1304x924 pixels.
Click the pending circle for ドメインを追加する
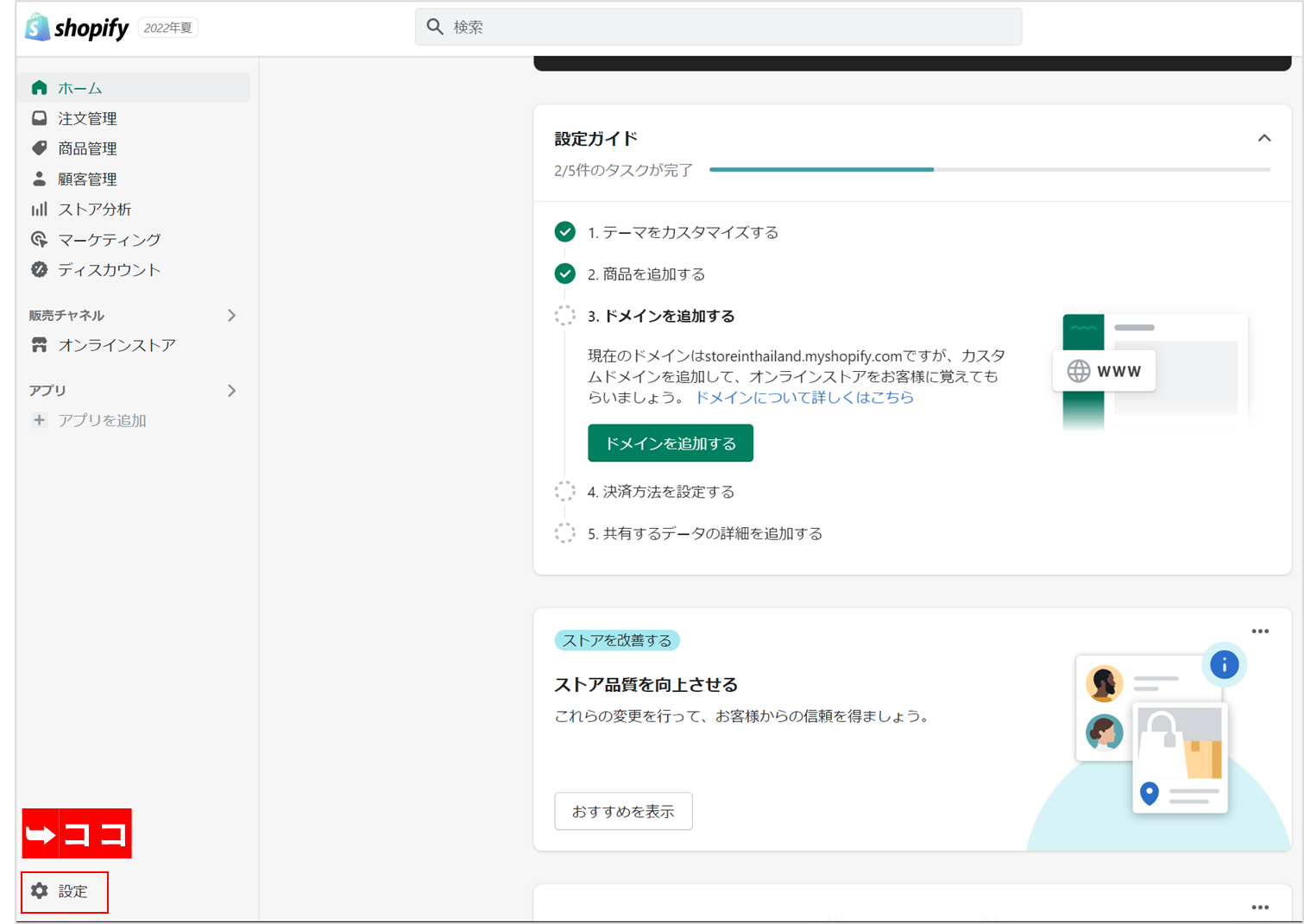tap(564, 316)
